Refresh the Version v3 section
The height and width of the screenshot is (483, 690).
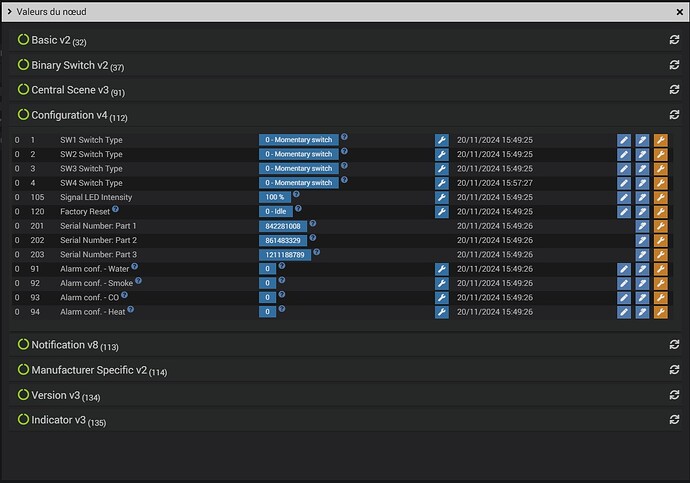[x=674, y=395]
